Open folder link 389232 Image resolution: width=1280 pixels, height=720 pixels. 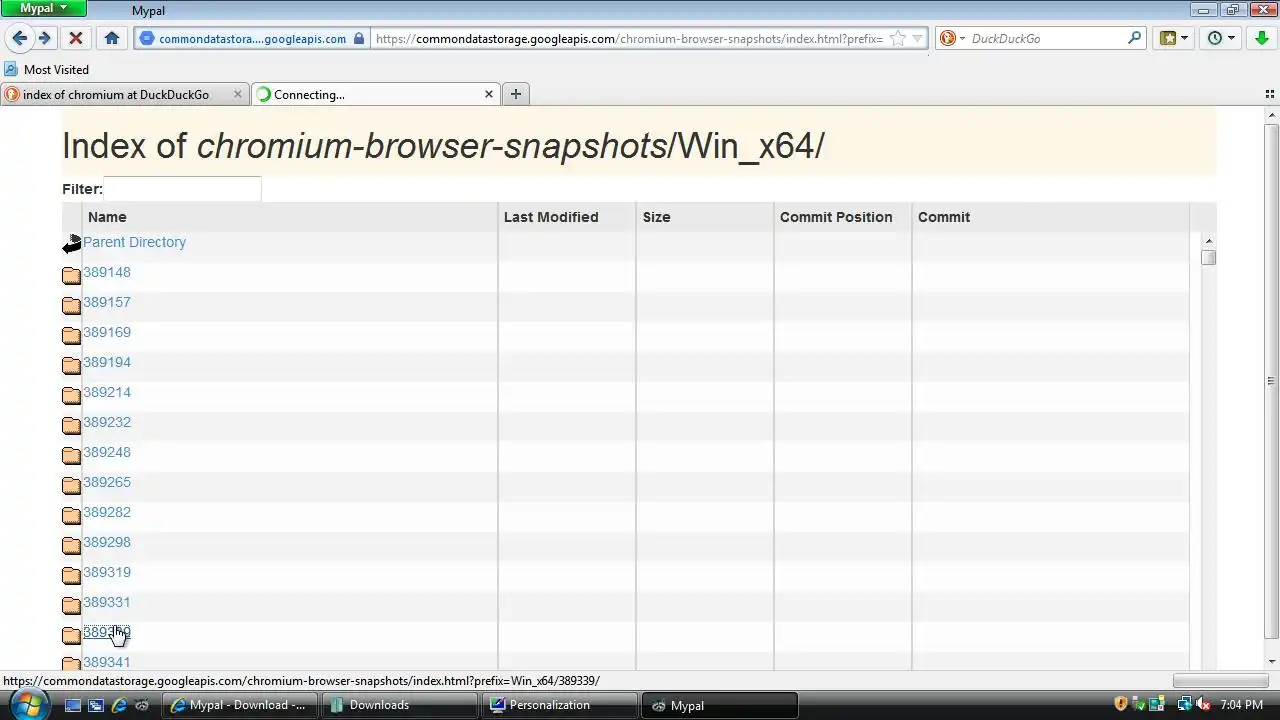(x=107, y=422)
